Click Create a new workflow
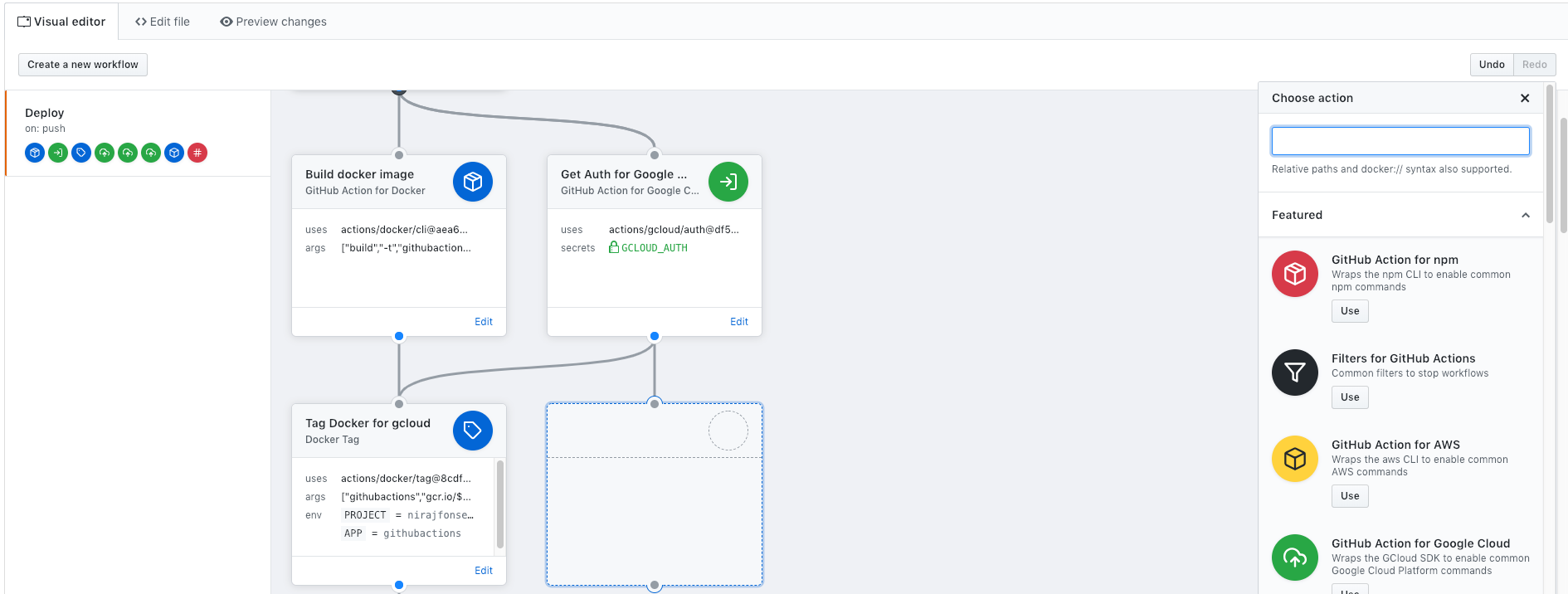This screenshot has width=1568, height=594. [83, 65]
